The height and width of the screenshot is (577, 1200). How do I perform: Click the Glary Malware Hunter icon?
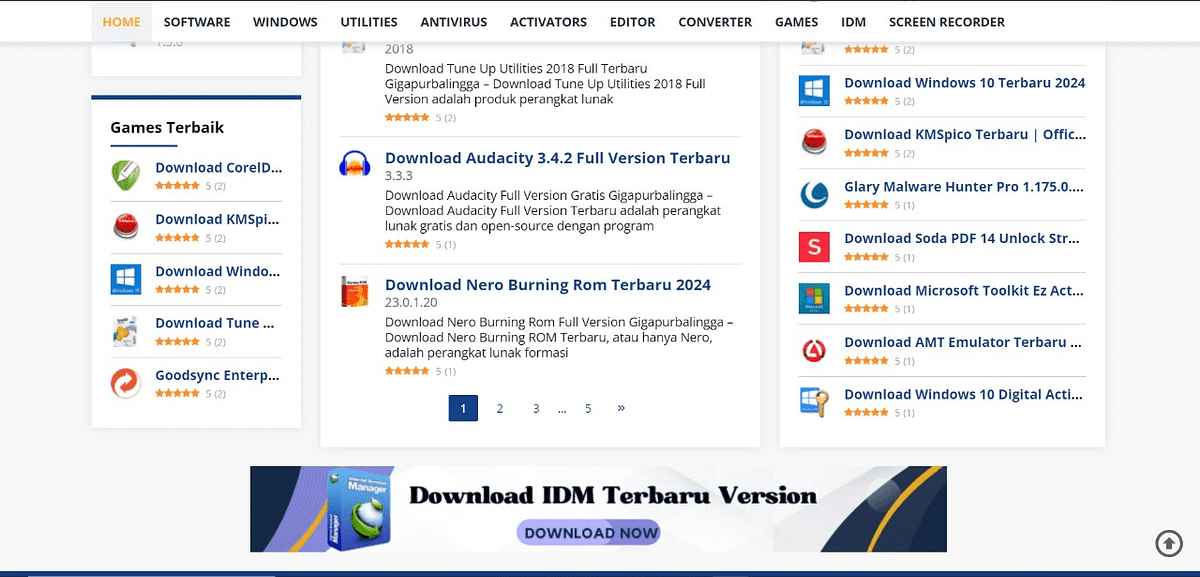point(815,194)
